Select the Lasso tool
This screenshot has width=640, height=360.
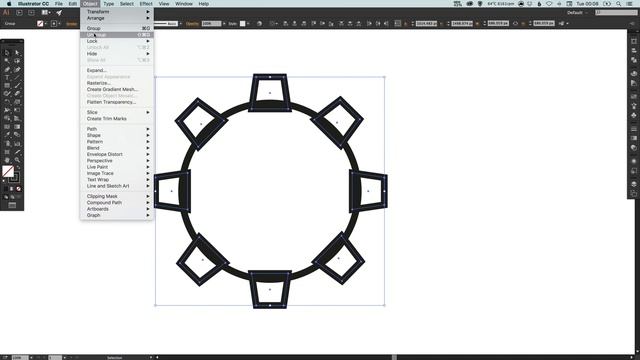[17, 61]
